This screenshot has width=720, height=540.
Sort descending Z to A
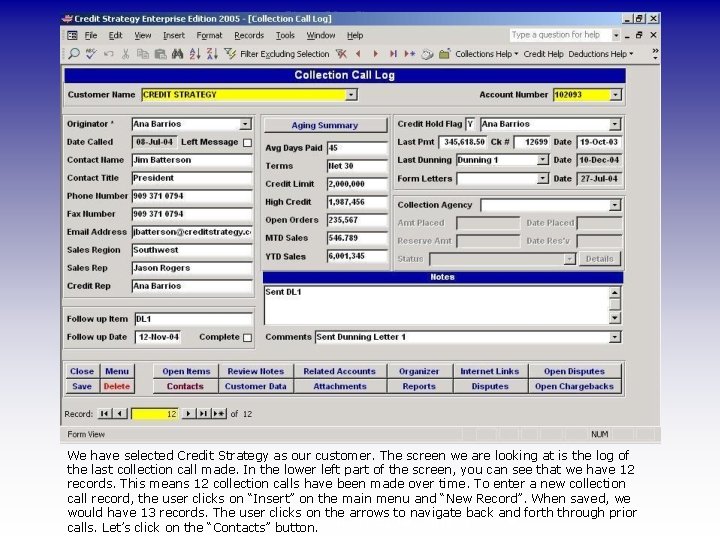tap(212, 54)
